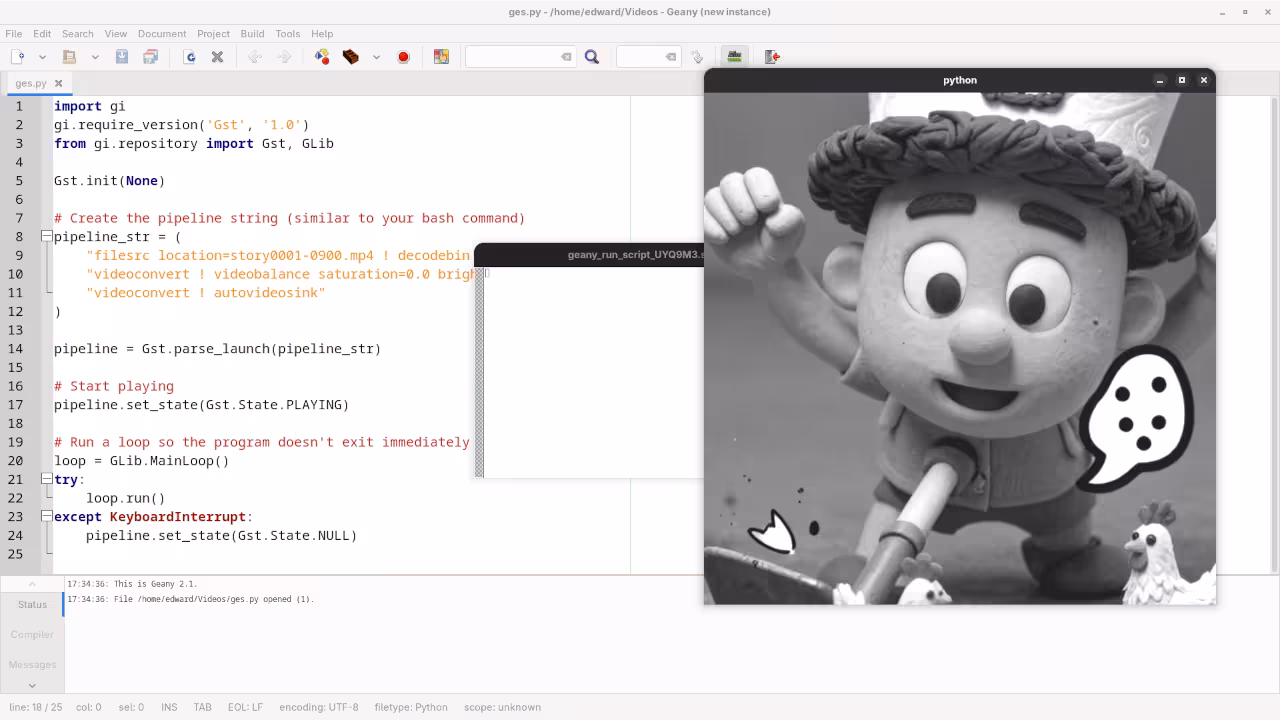This screenshot has width=1280, height=720.
Task: Reload ges.py with the Revert icon
Action: coord(188,57)
